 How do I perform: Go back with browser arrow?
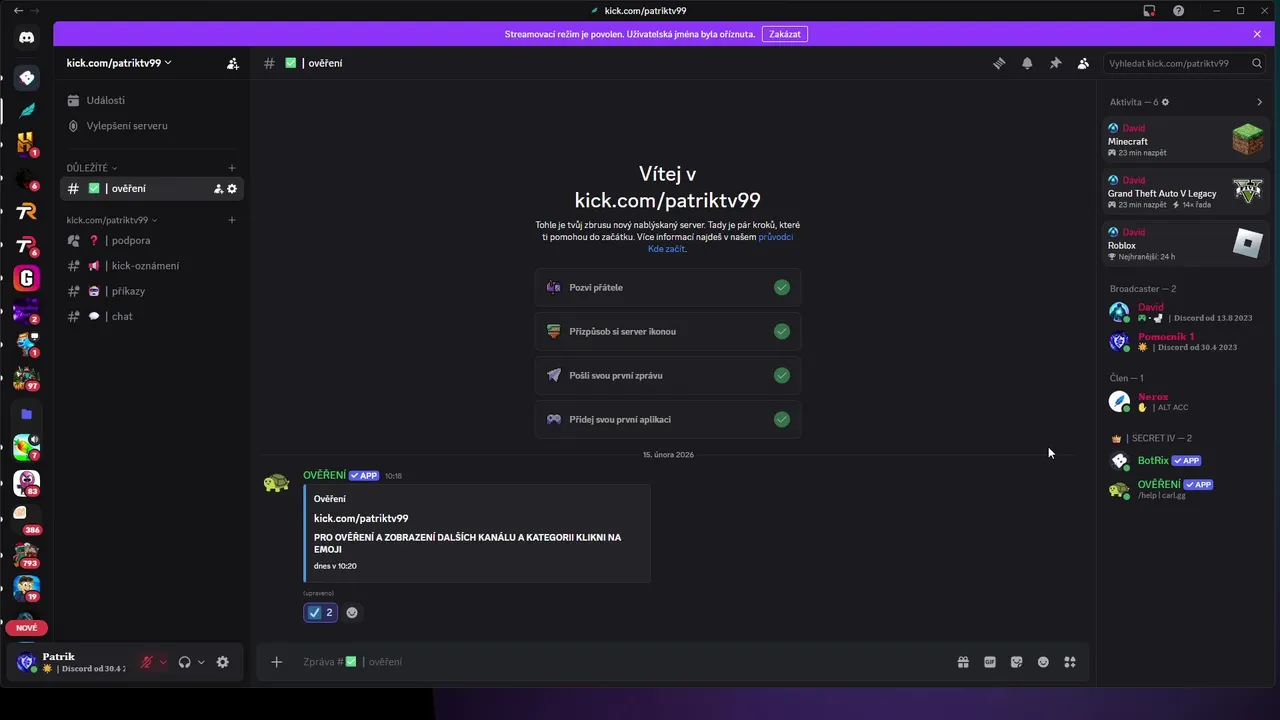(x=17, y=10)
